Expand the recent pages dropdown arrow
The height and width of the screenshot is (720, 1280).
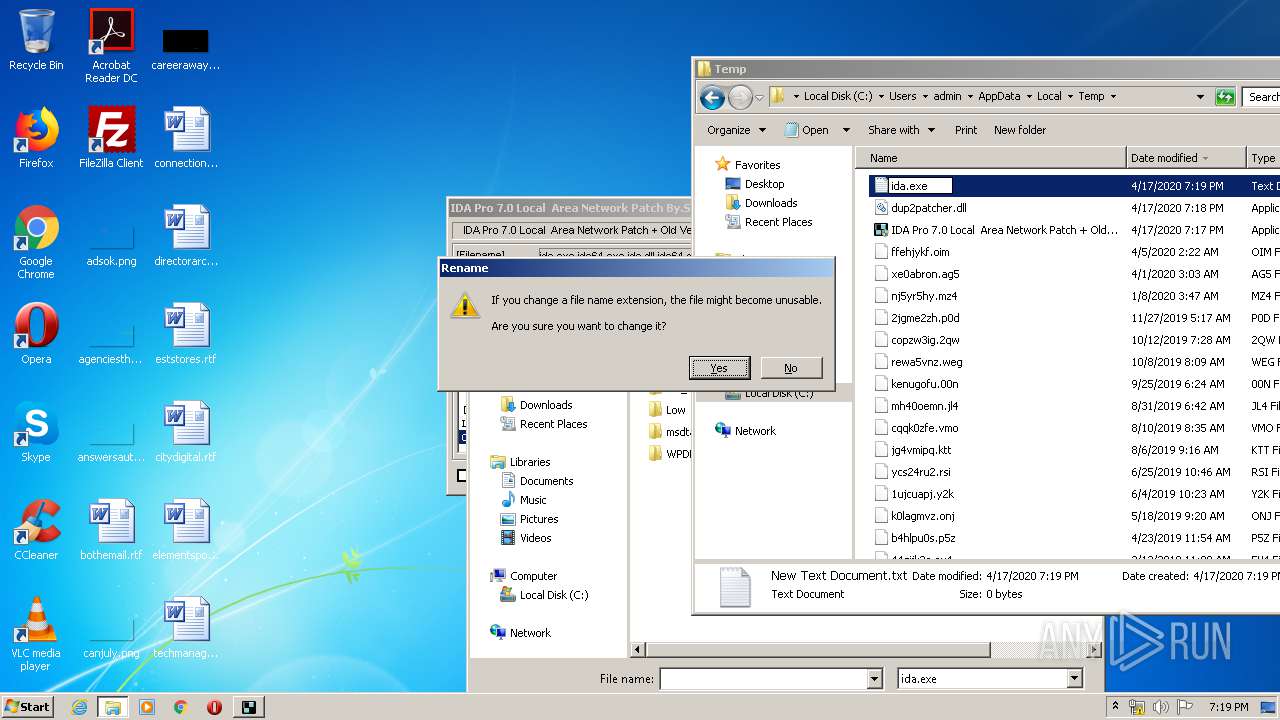(x=760, y=97)
